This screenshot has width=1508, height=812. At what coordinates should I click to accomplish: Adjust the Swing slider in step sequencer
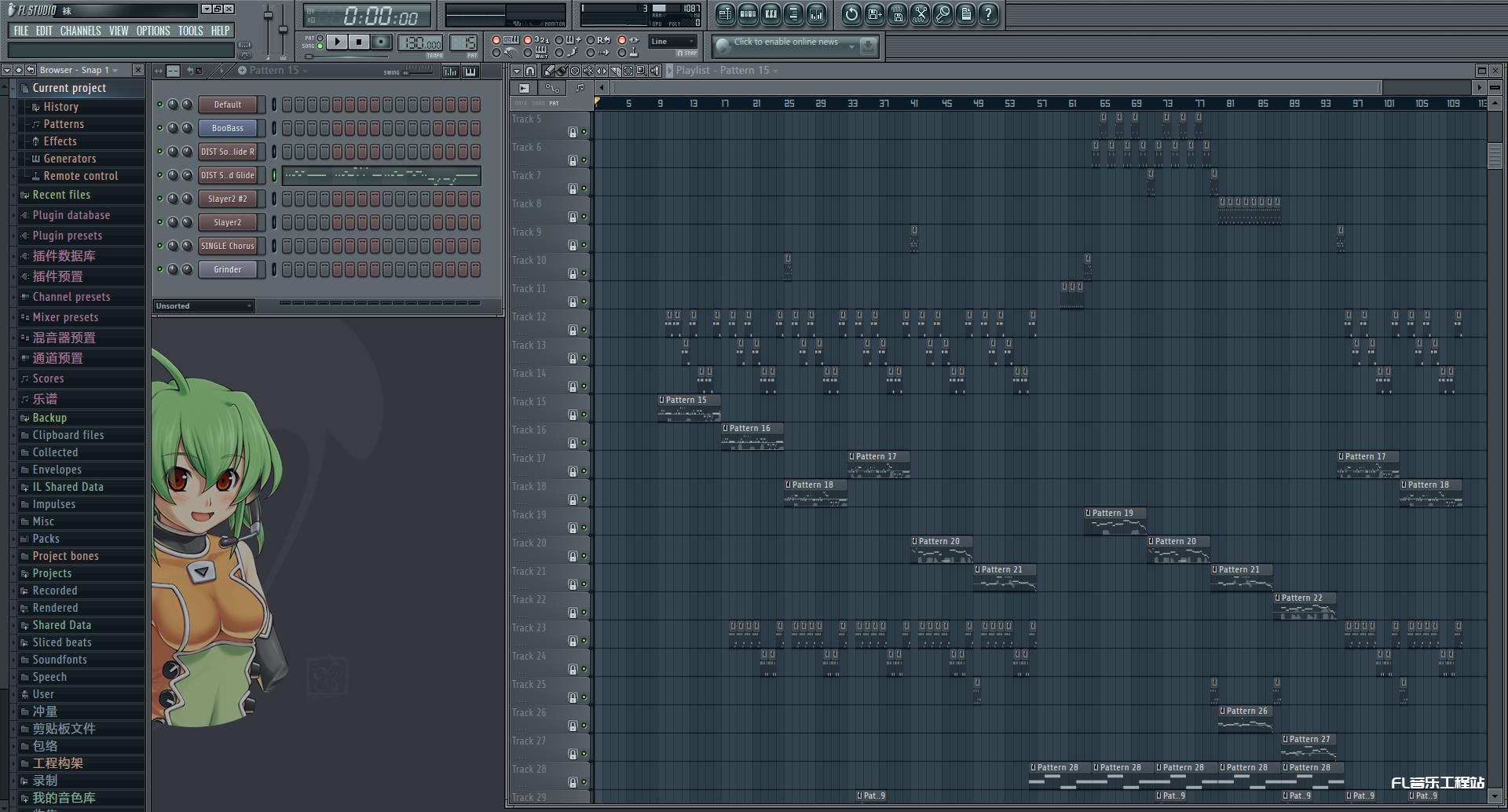417,71
